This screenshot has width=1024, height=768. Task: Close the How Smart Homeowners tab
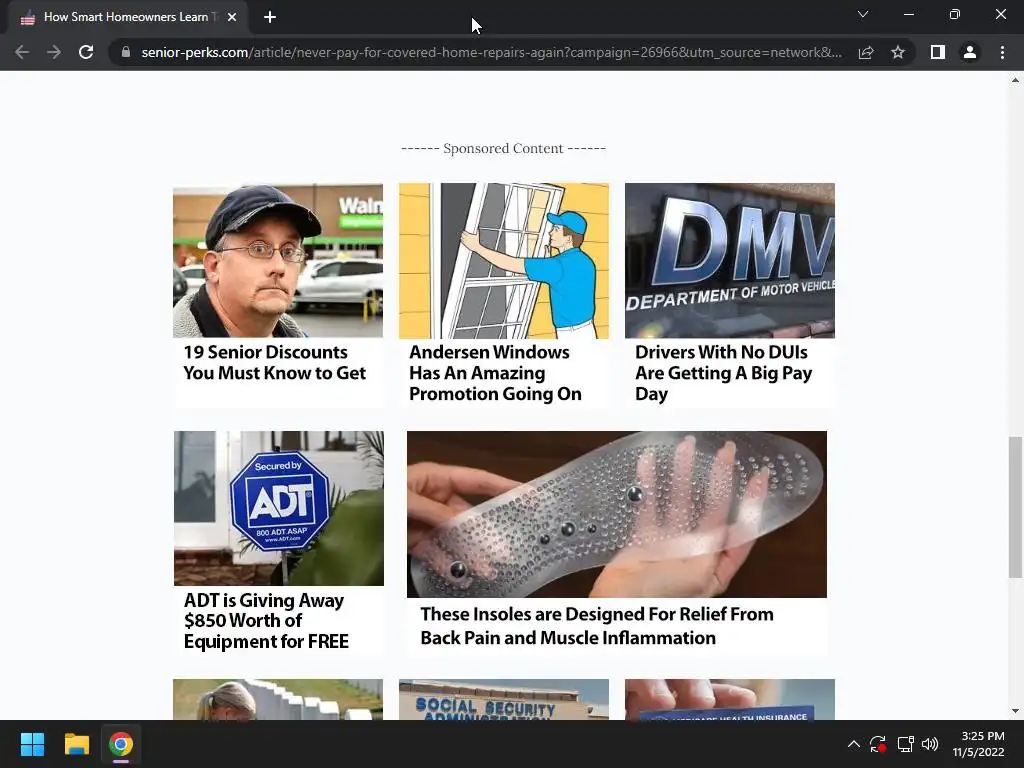(232, 17)
